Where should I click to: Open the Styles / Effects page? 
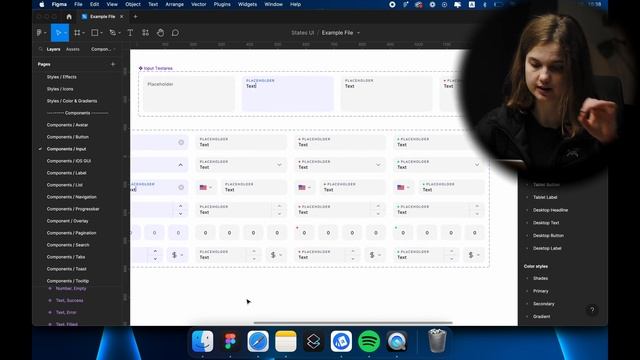tap(62, 77)
